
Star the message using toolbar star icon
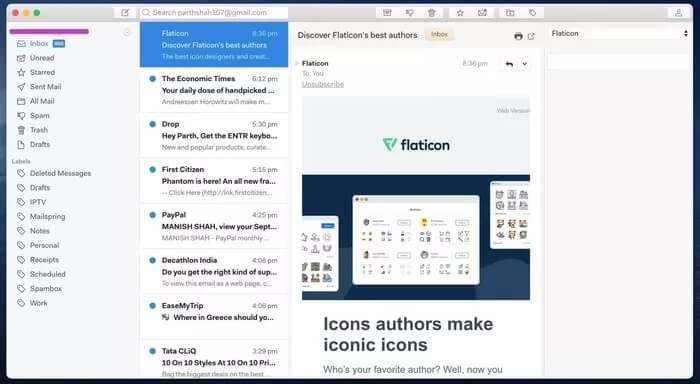tap(460, 13)
